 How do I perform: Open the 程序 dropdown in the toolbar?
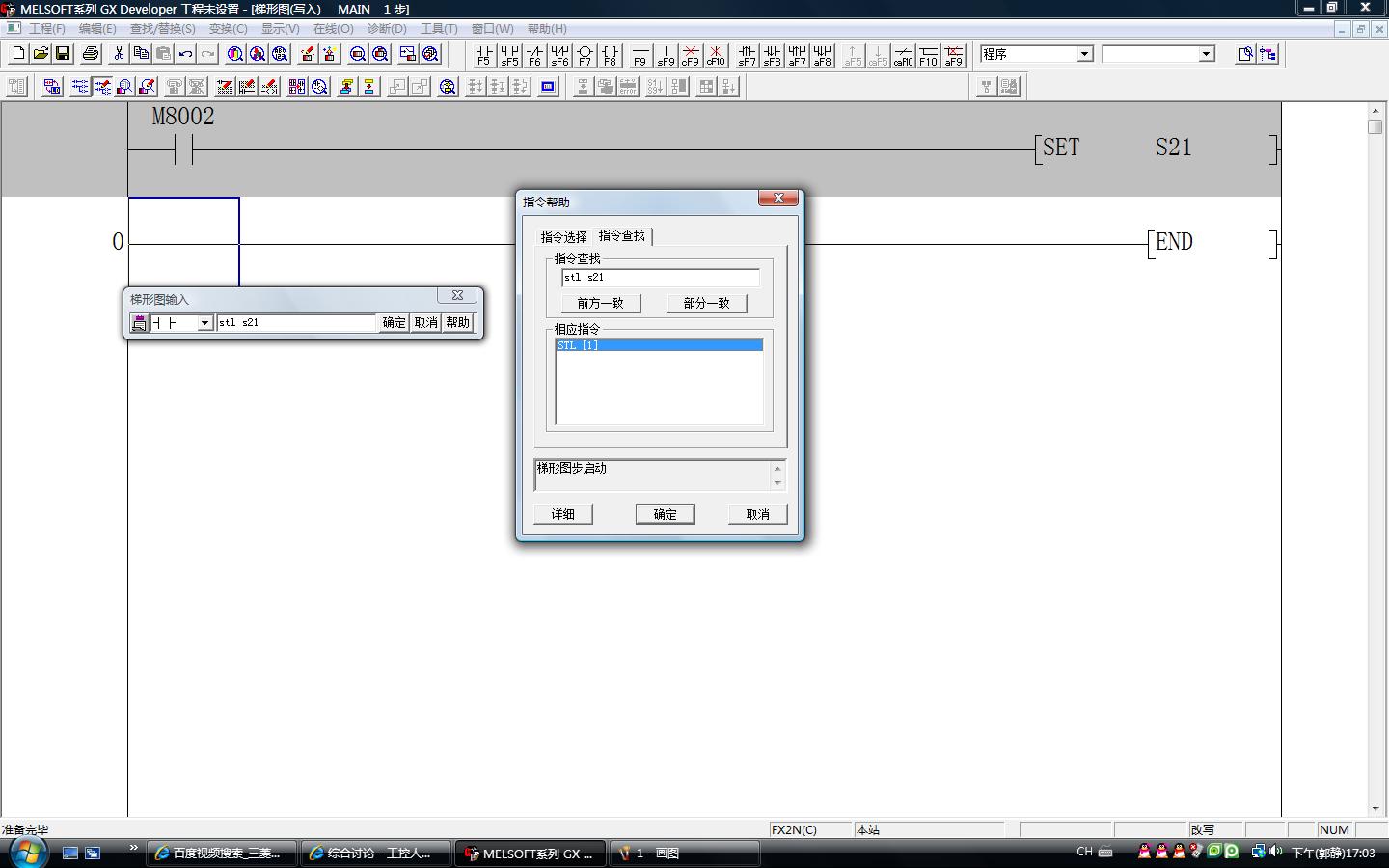coord(1084,54)
